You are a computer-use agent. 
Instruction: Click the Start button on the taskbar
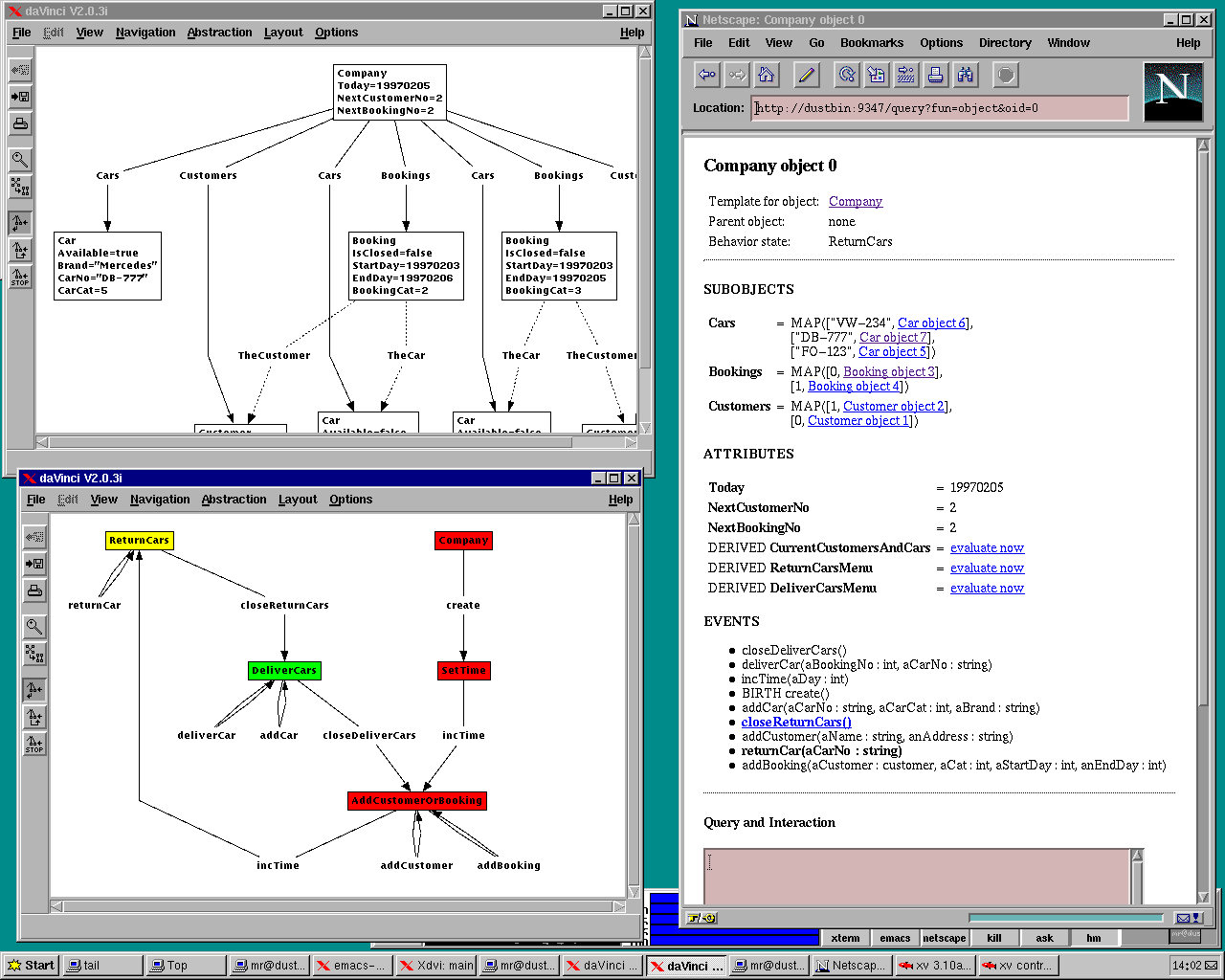pyautogui.click(x=31, y=965)
